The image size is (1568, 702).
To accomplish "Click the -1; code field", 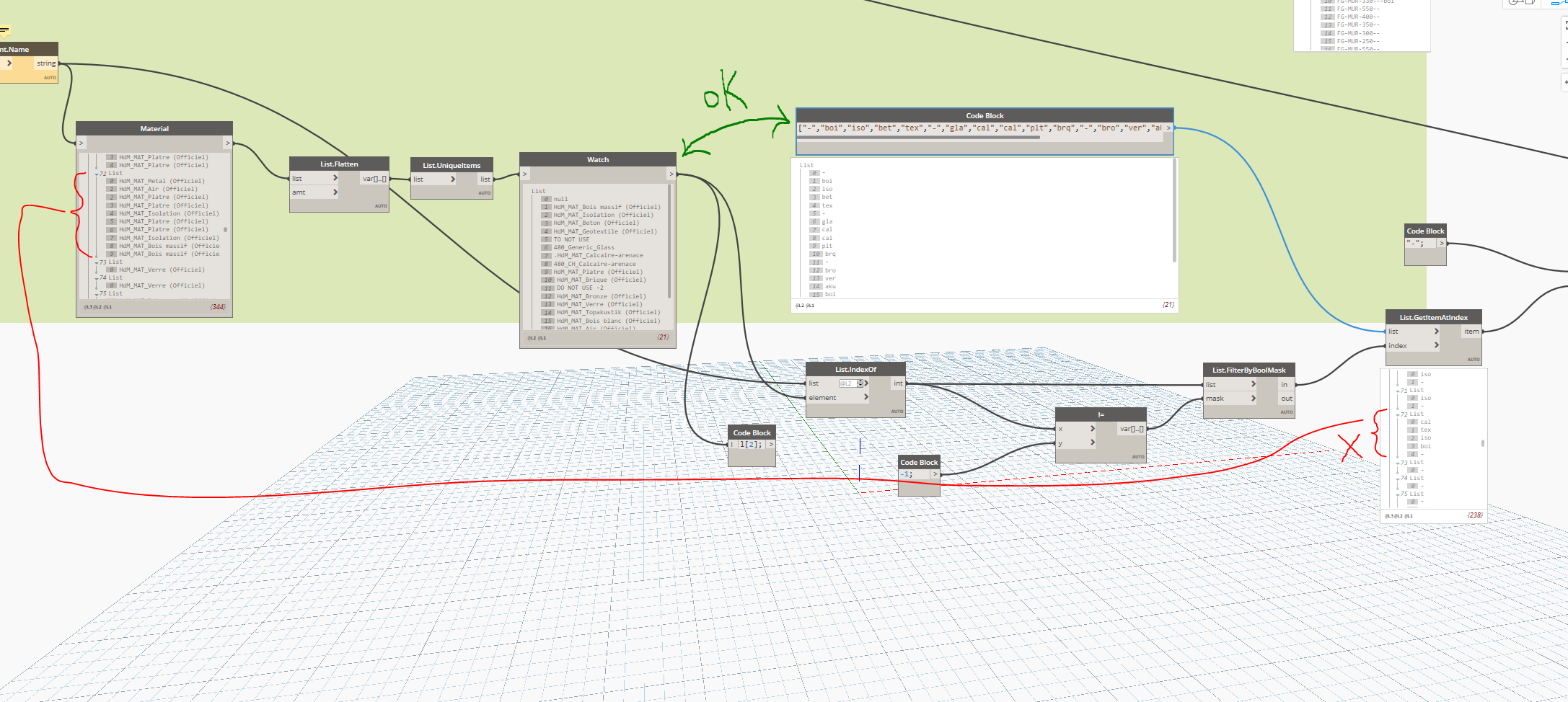I will coord(915,474).
